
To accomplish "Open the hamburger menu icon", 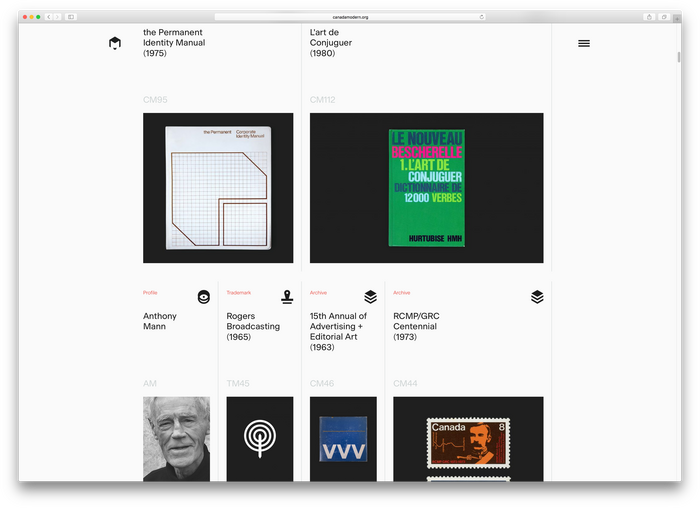I will tap(583, 43).
